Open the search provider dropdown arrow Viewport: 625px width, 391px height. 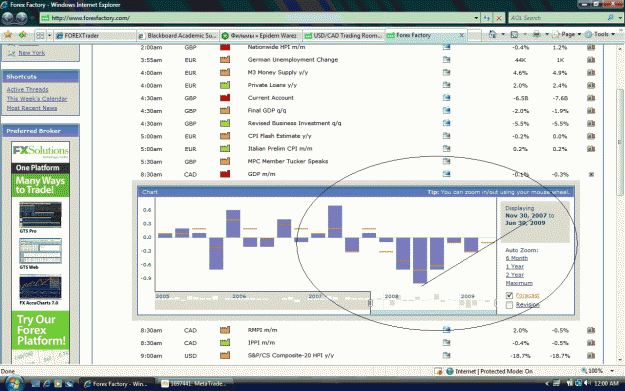coord(620,18)
